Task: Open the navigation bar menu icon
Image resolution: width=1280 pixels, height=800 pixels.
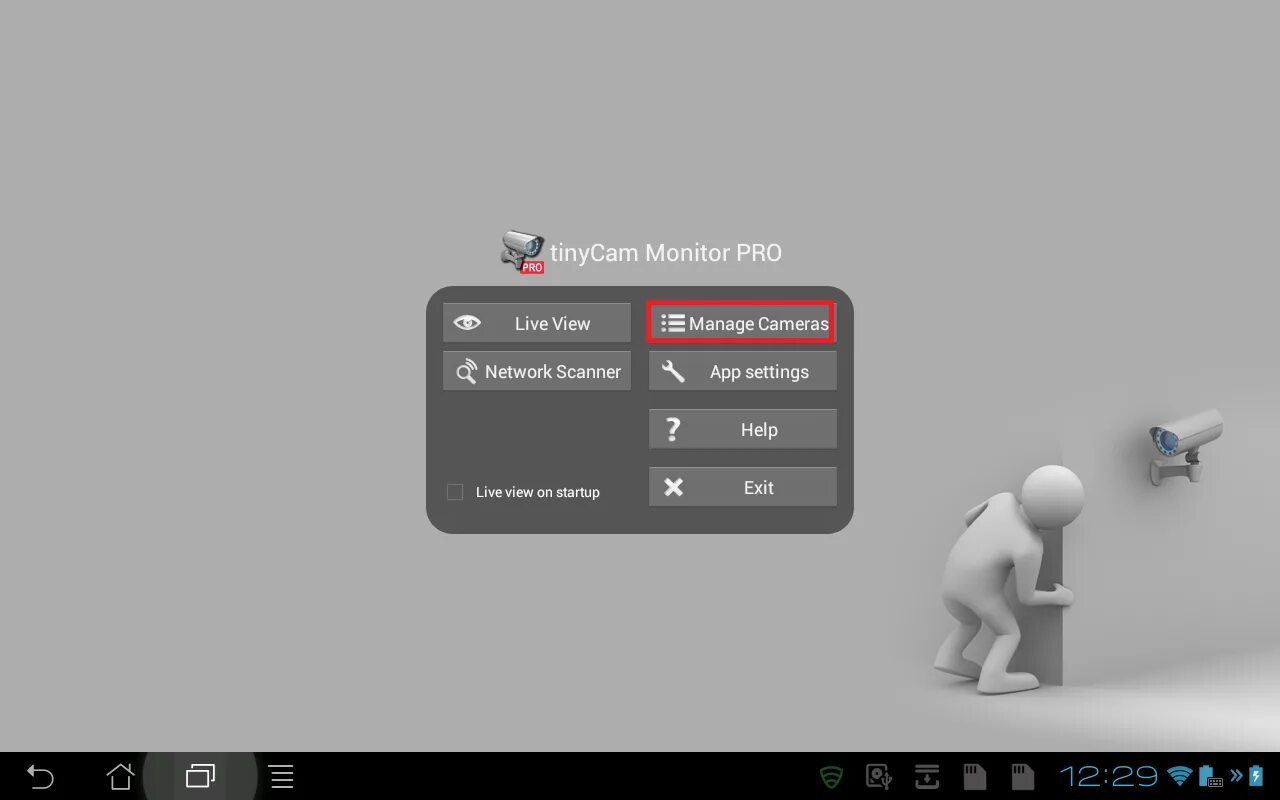Action: [282, 776]
